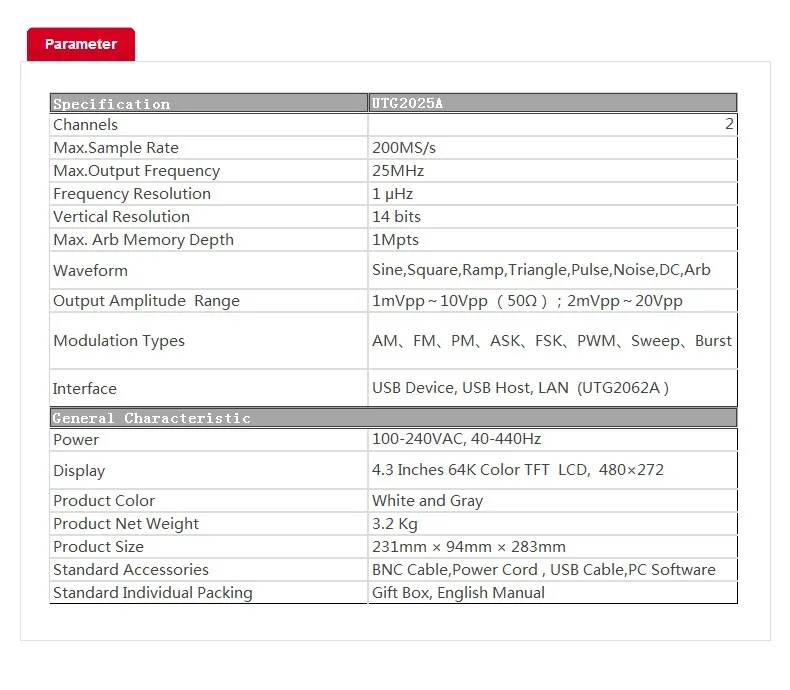Select the Frequency Resolution label
Viewport: 790px width, 690px height.
point(132,194)
